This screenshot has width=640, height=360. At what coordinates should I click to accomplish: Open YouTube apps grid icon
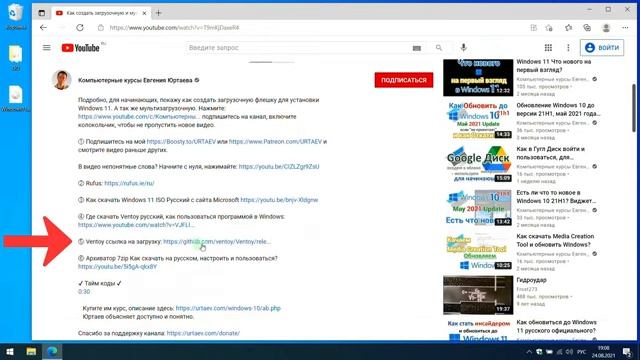tap(548, 48)
